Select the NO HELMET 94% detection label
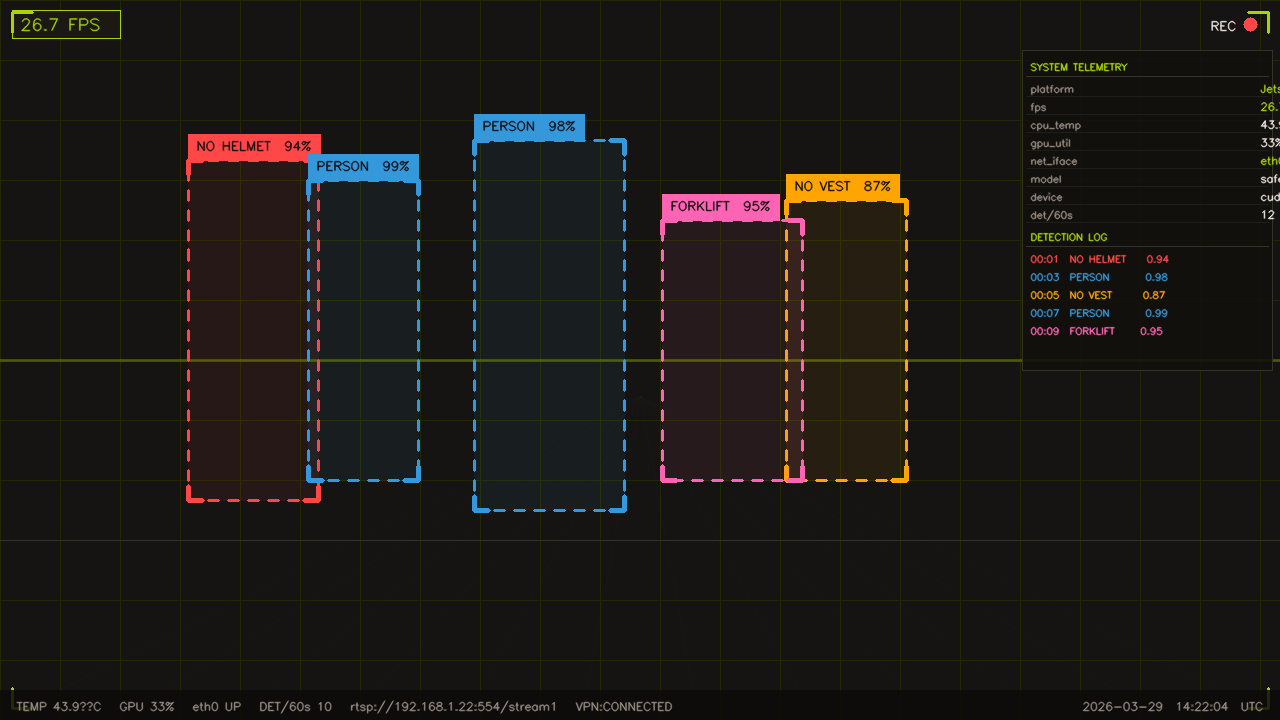Image resolution: width=1280 pixels, height=720 pixels. click(253, 146)
